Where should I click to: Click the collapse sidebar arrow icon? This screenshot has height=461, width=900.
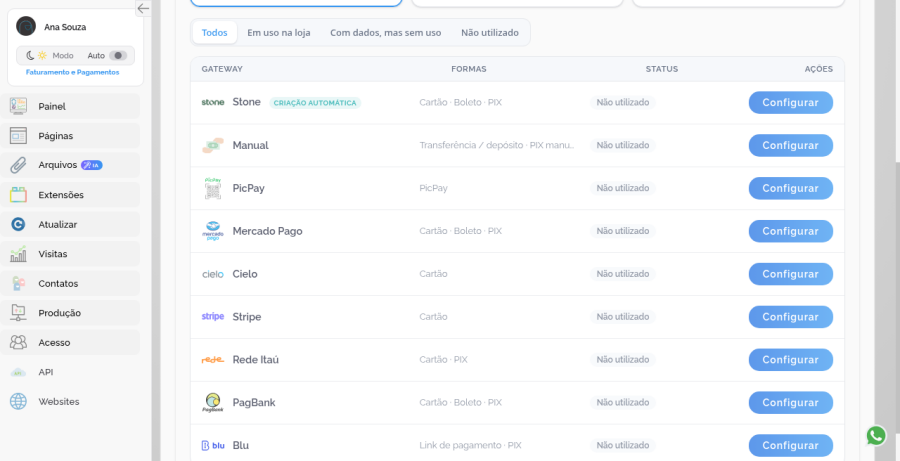click(143, 8)
